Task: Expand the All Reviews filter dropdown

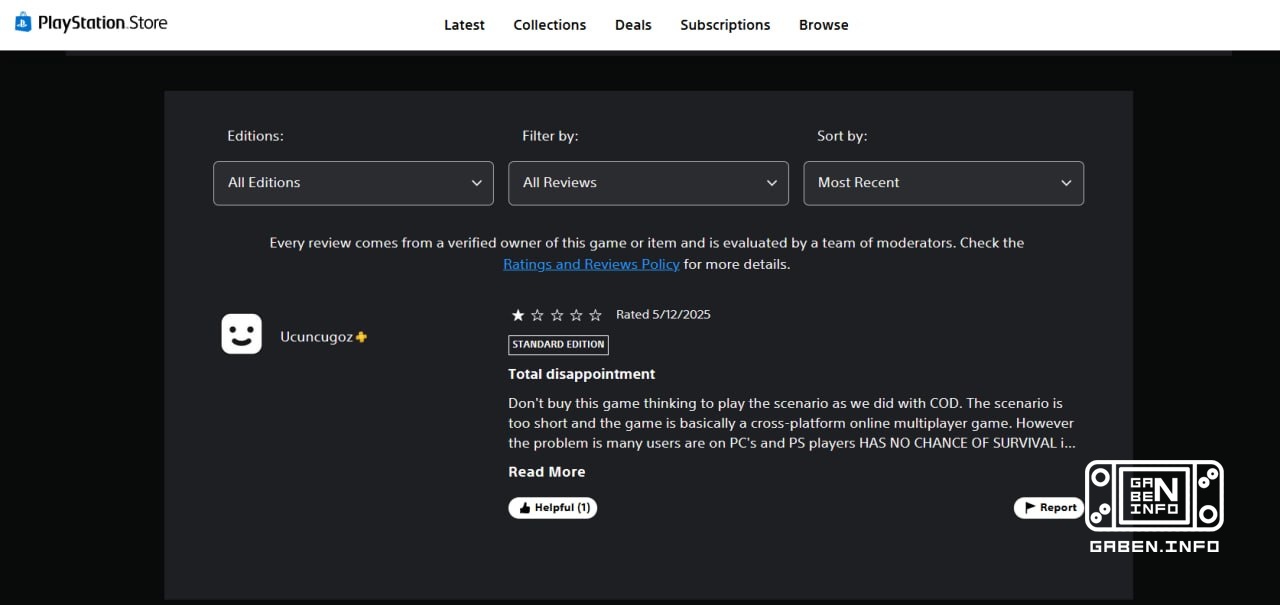Action: coord(648,183)
